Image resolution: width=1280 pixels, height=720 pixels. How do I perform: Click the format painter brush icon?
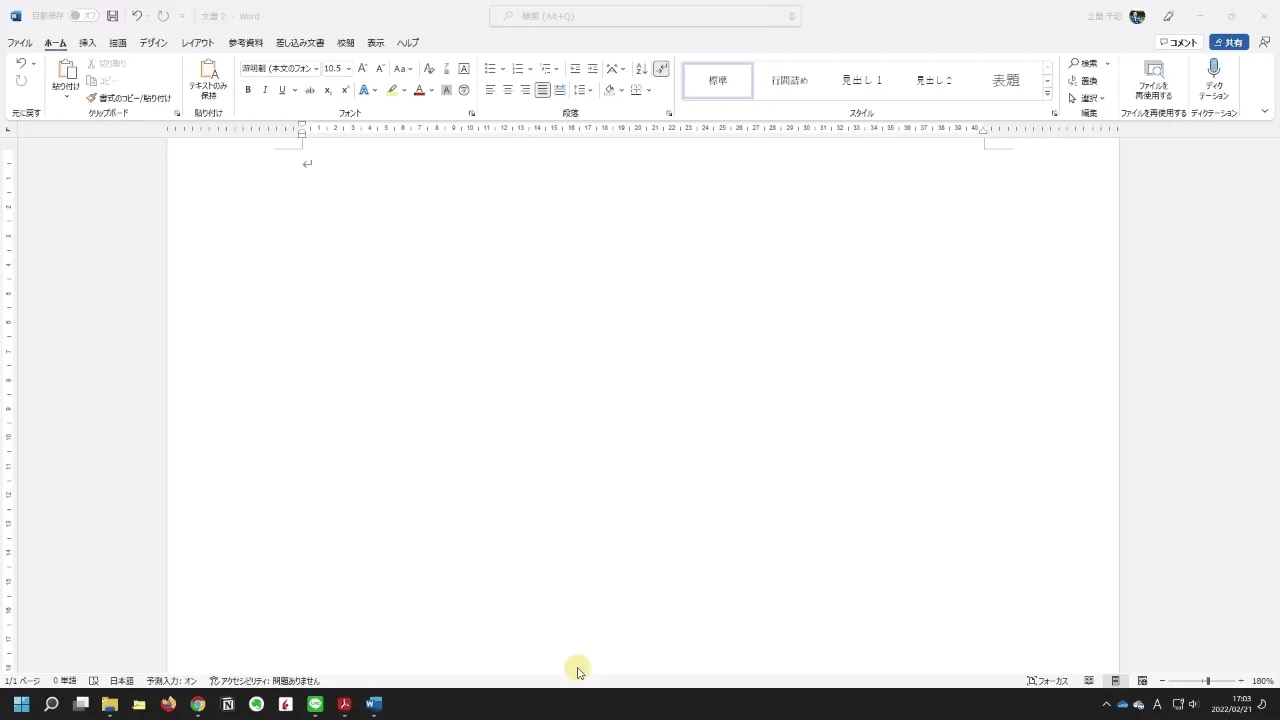(91, 98)
